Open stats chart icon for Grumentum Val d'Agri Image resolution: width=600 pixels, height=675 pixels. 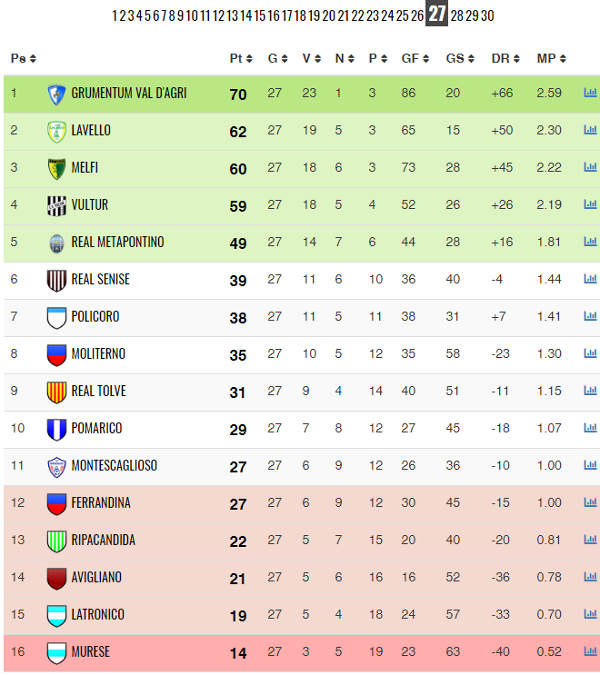click(590, 93)
